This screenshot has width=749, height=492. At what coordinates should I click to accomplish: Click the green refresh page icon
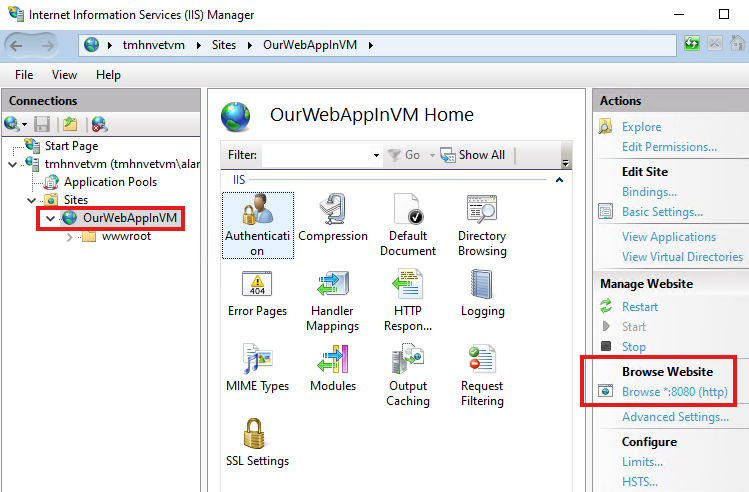pos(692,43)
